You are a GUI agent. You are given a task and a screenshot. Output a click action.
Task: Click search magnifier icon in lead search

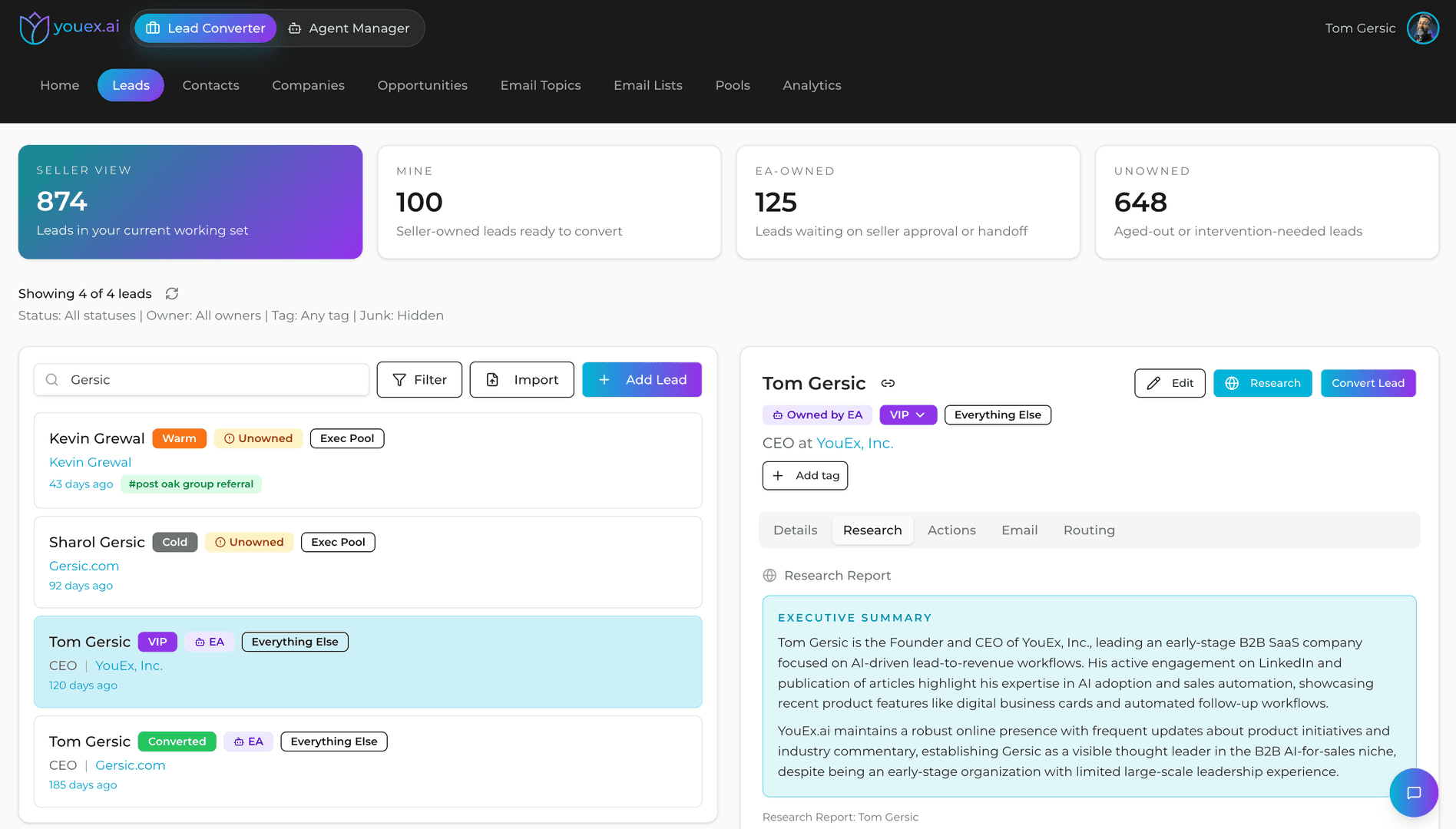click(x=52, y=380)
